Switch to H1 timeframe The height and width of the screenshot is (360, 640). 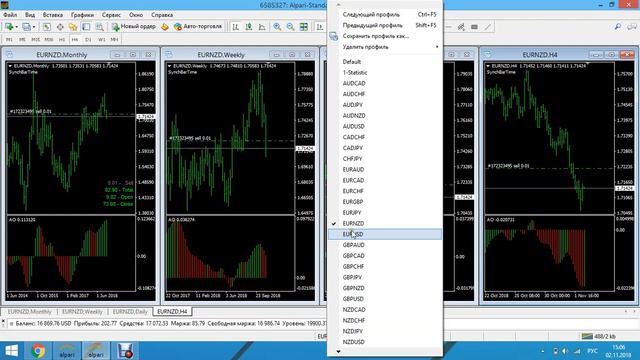(x=62, y=40)
